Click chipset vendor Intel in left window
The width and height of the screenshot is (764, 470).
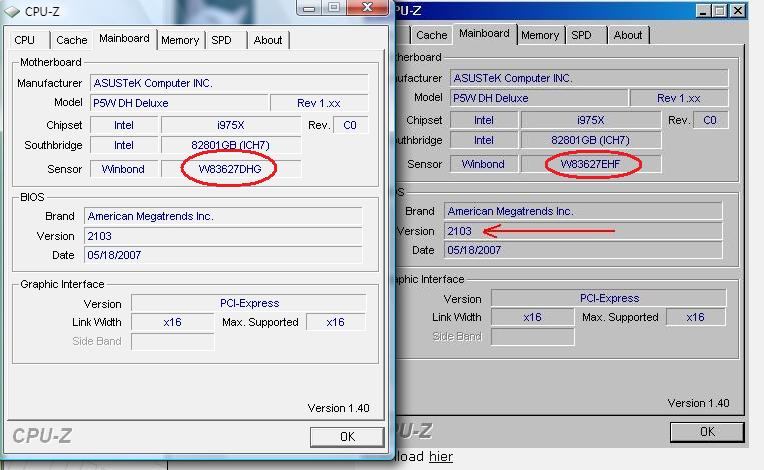pyautogui.click(x=124, y=125)
